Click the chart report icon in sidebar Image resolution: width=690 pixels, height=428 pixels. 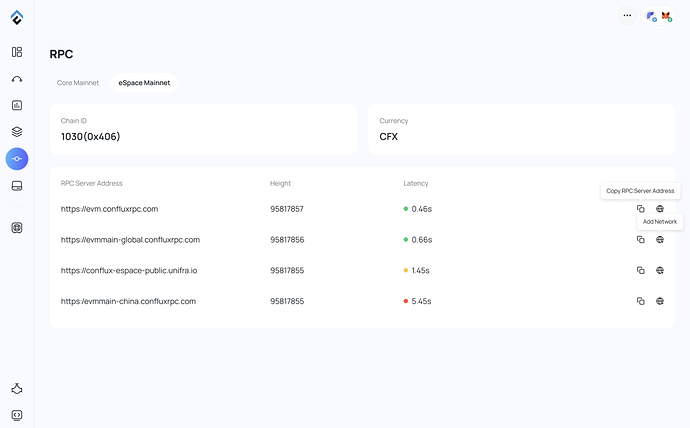point(17,105)
